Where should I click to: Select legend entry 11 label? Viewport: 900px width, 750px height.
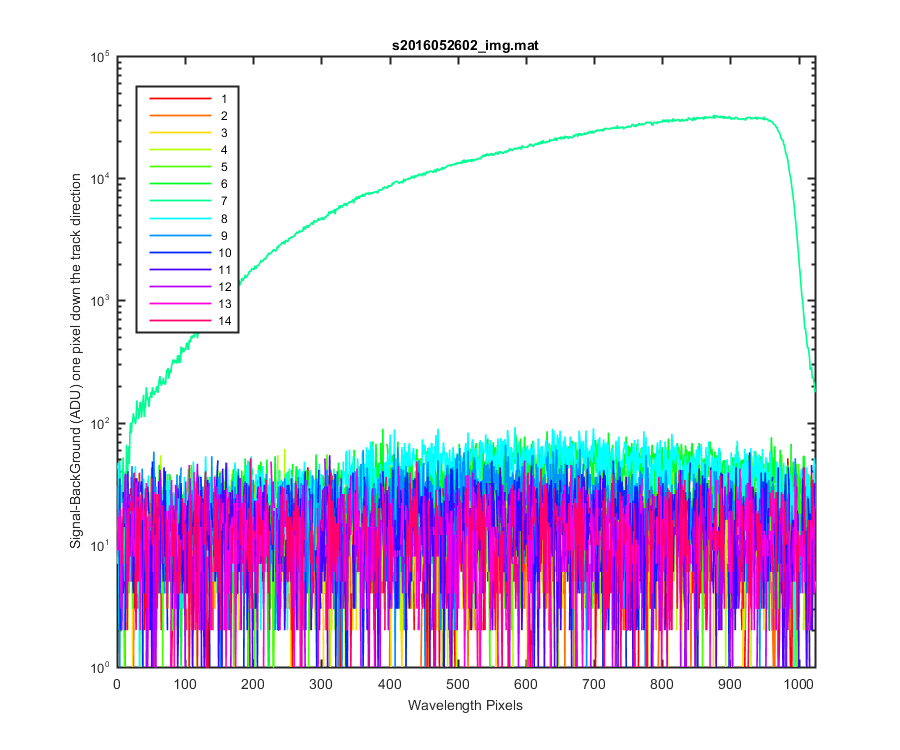click(224, 270)
